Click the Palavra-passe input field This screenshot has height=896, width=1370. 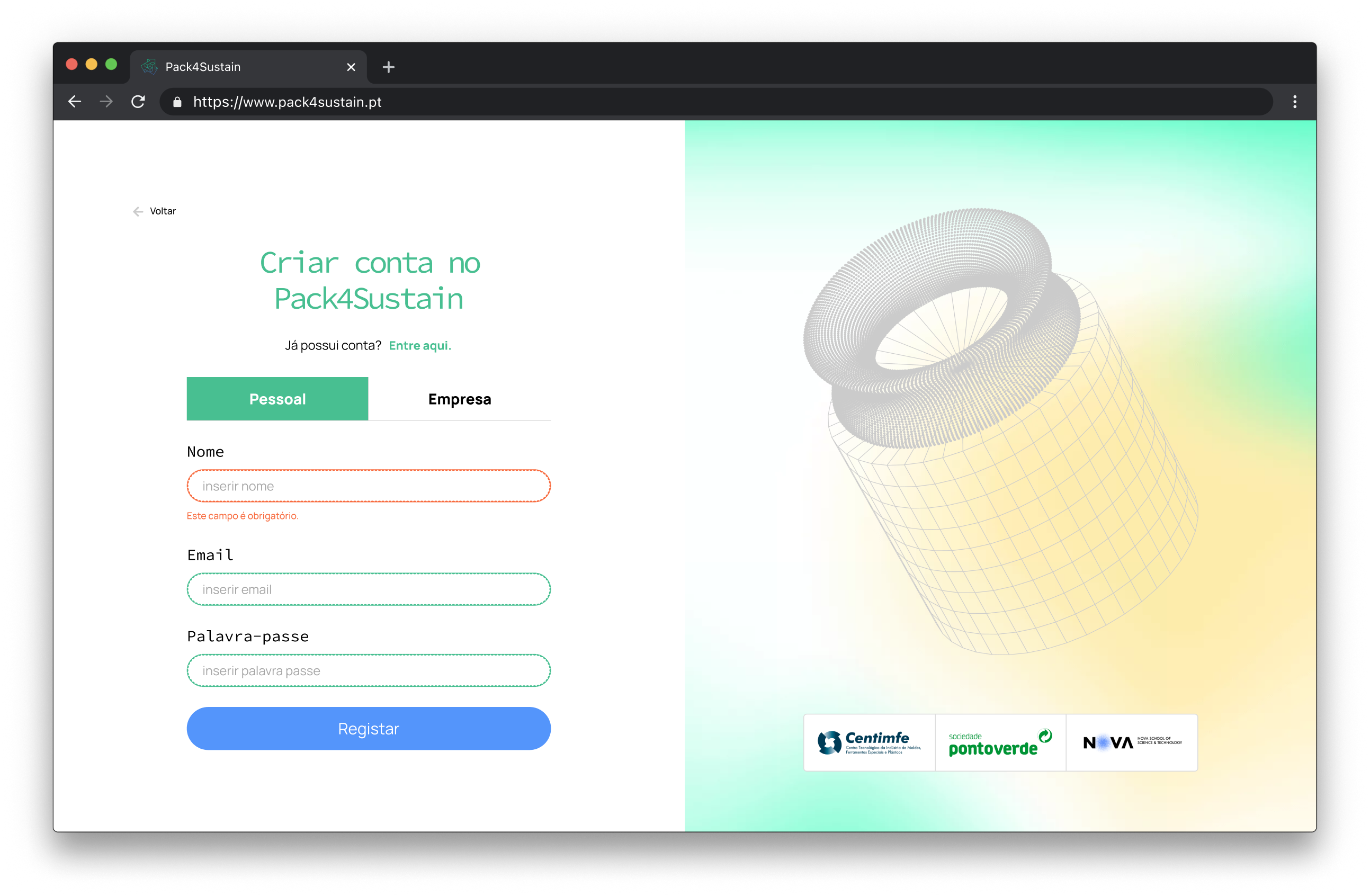tap(369, 670)
